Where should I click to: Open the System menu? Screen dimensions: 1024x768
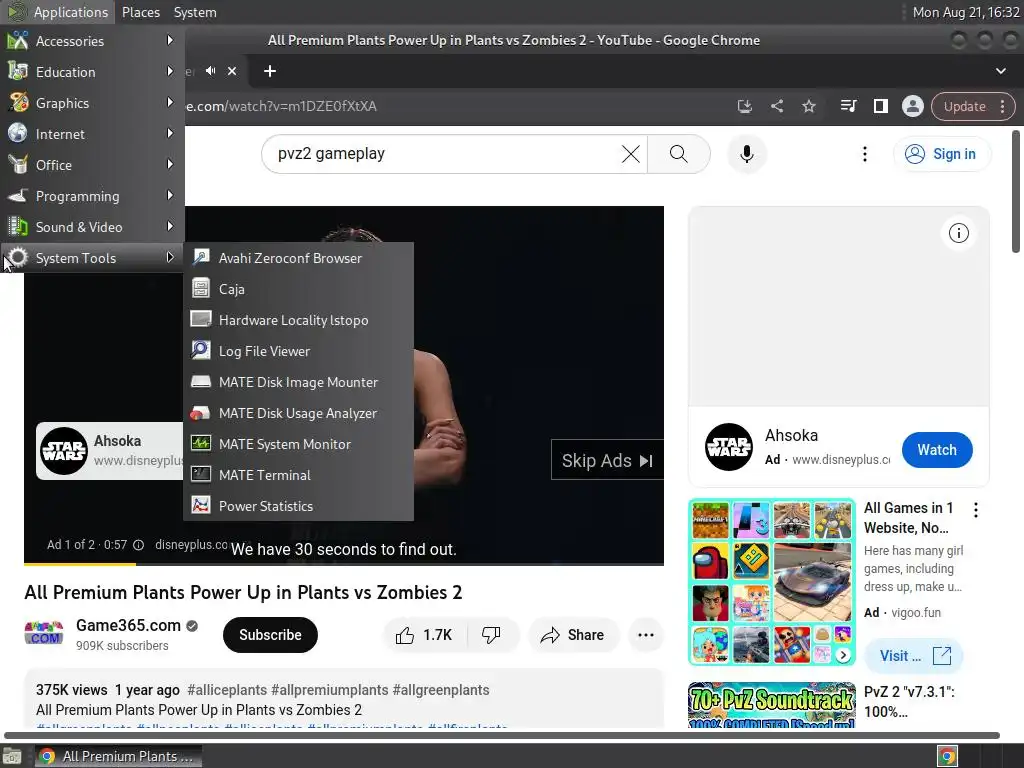coord(195,12)
